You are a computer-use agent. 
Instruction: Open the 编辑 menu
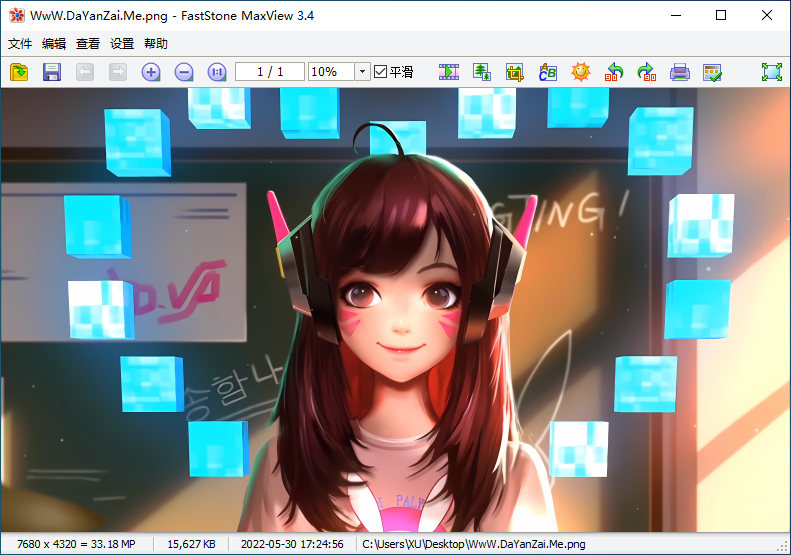[54, 44]
